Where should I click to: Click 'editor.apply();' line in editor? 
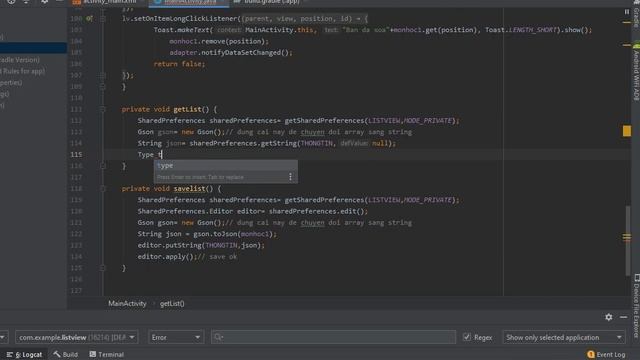click(167, 257)
